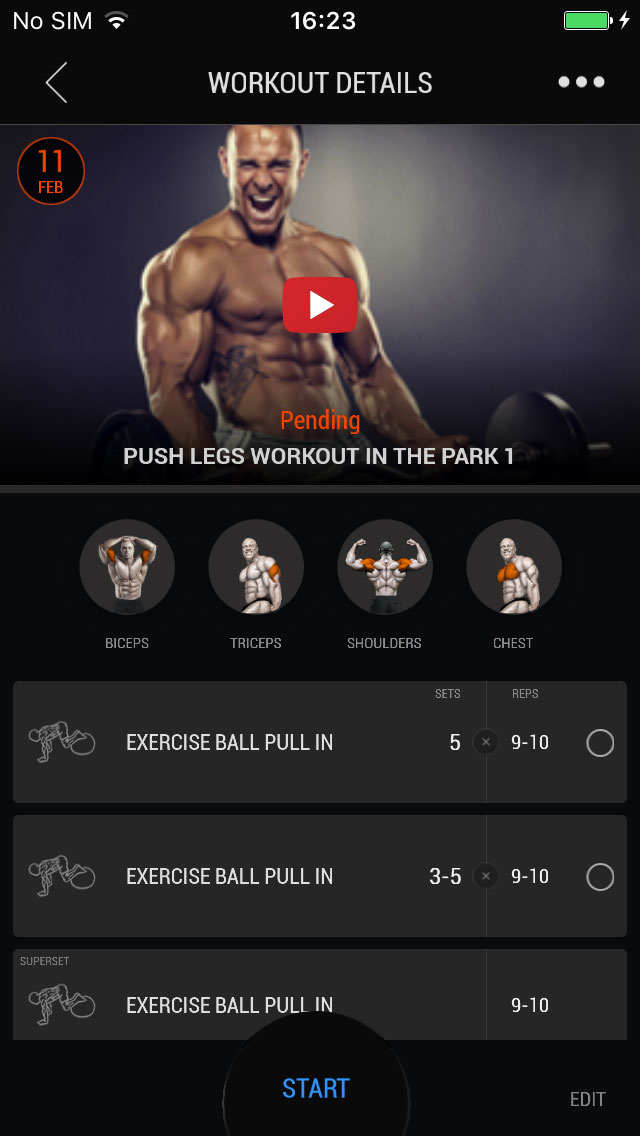This screenshot has width=640, height=1136.
Task: Click the exercise icon in the first row
Action: (62, 742)
